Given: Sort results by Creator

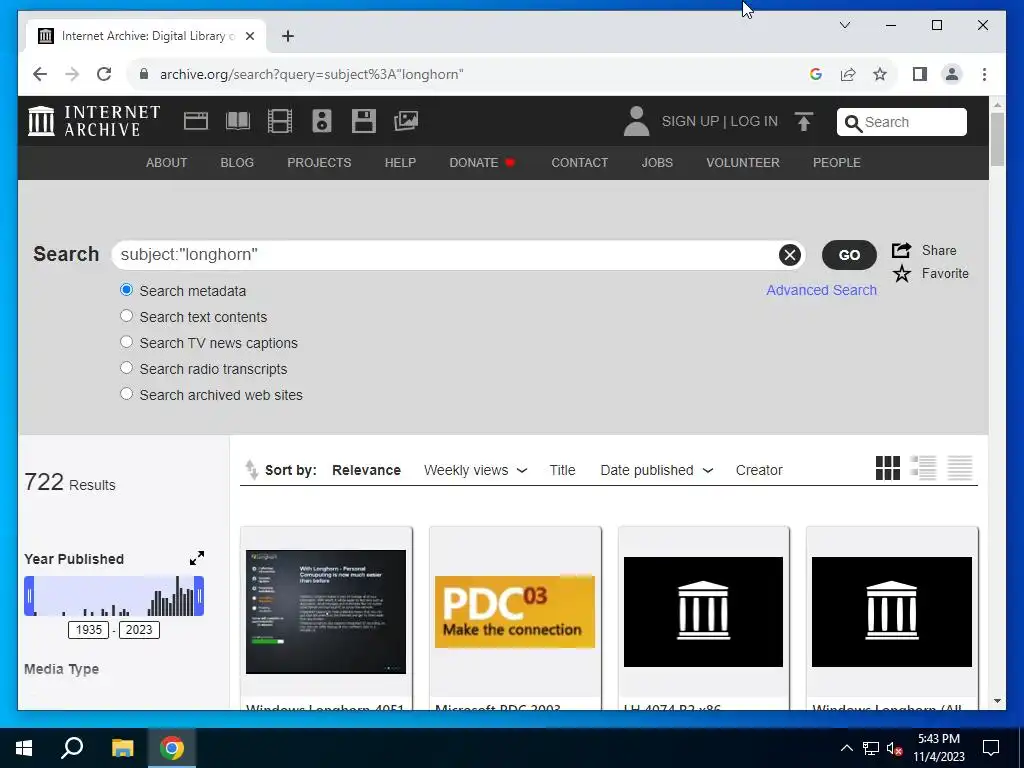Looking at the screenshot, I should [x=759, y=470].
